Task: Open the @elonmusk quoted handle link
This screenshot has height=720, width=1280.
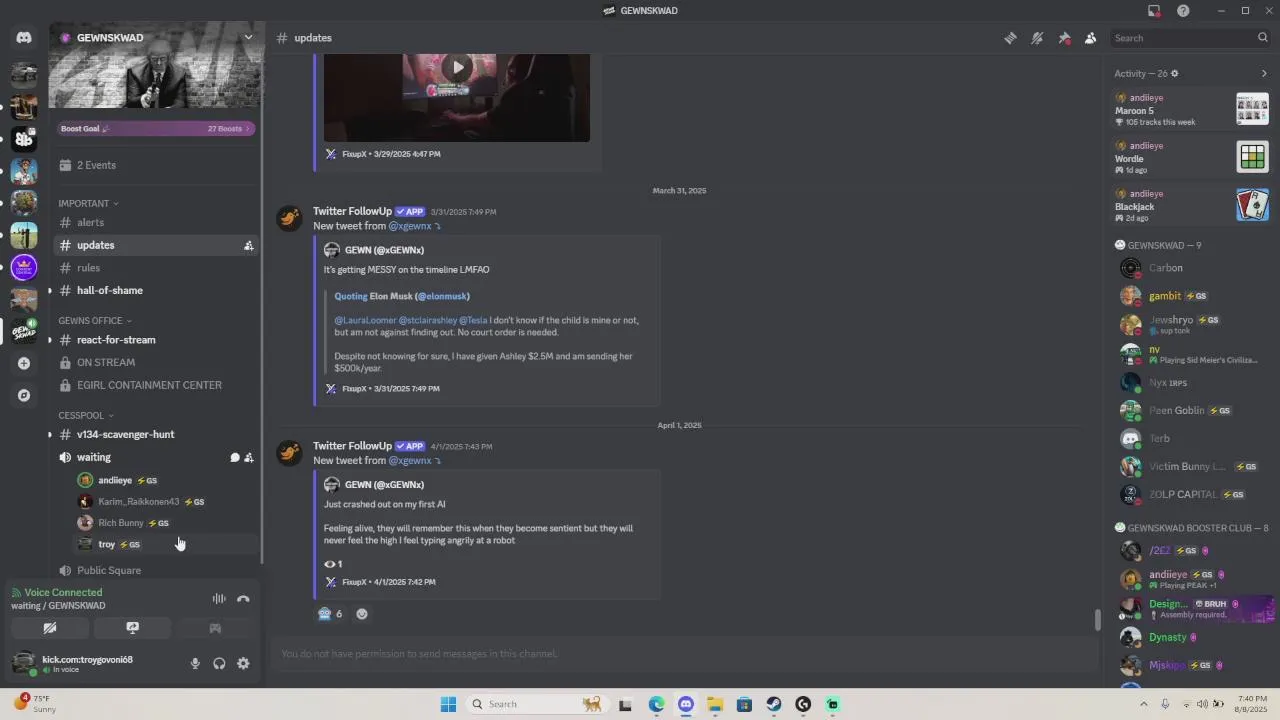Action: click(x=443, y=296)
